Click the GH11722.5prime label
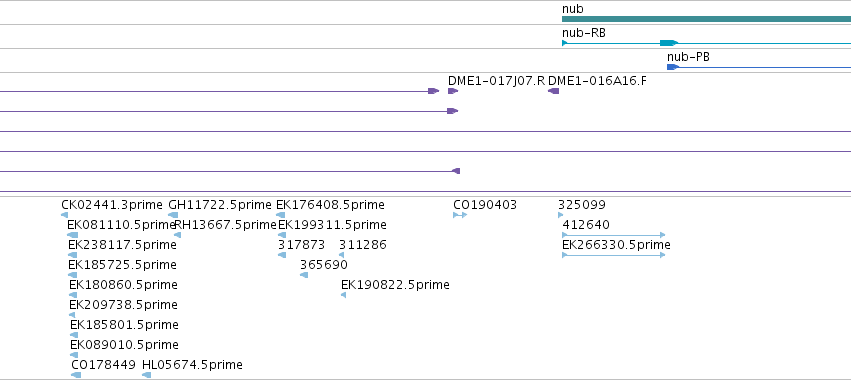This screenshot has height=380, width=851. pos(220,205)
